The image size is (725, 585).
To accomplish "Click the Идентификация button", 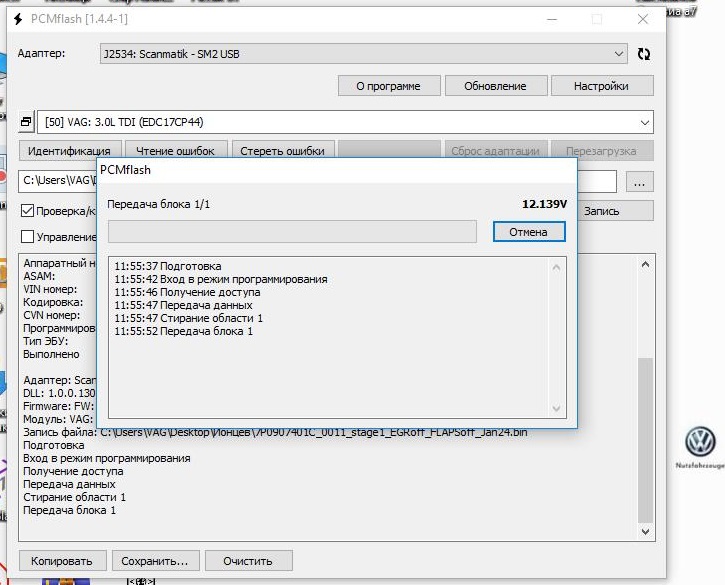I will pyautogui.click(x=70, y=150).
